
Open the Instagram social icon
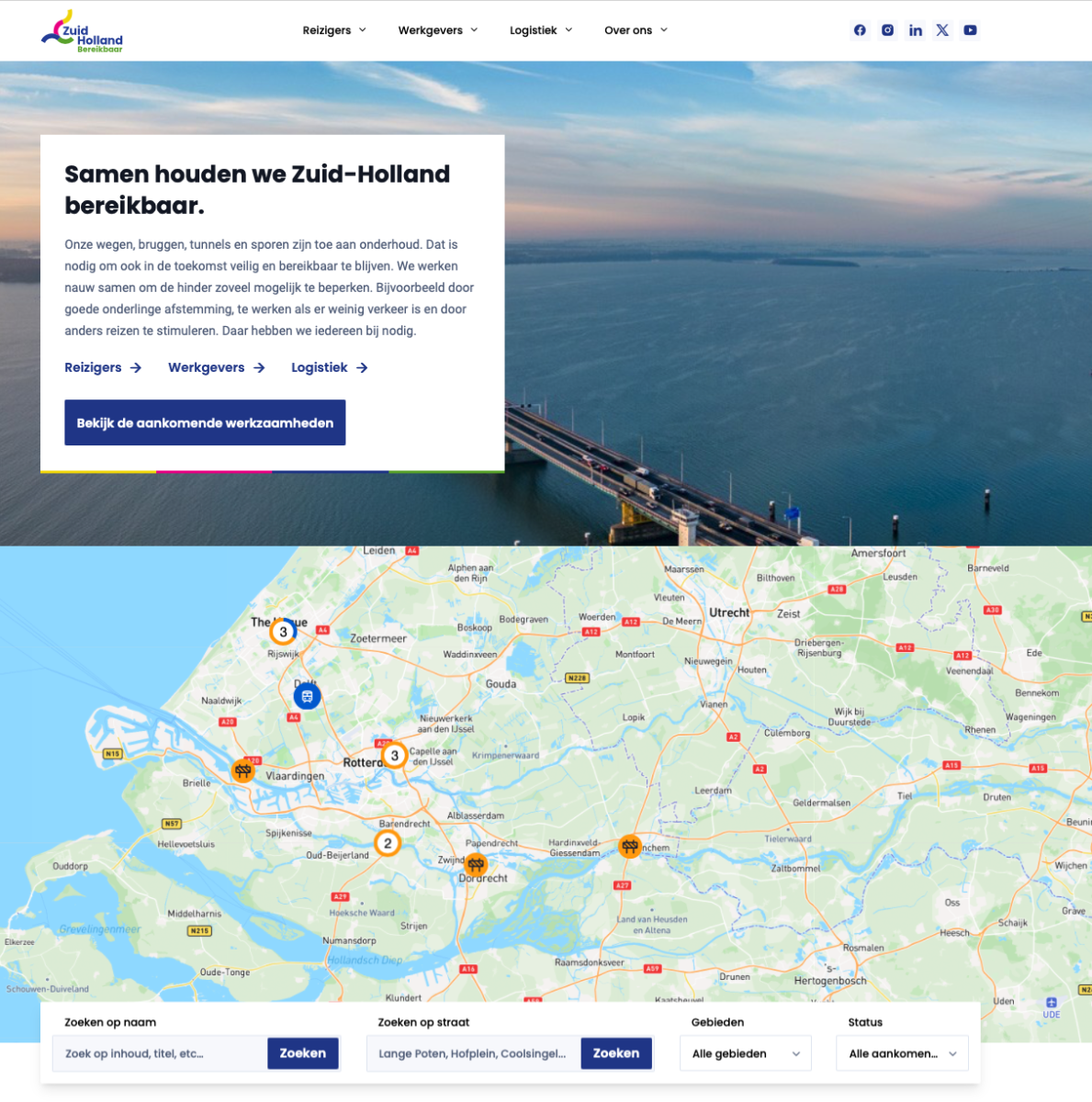pos(887,30)
